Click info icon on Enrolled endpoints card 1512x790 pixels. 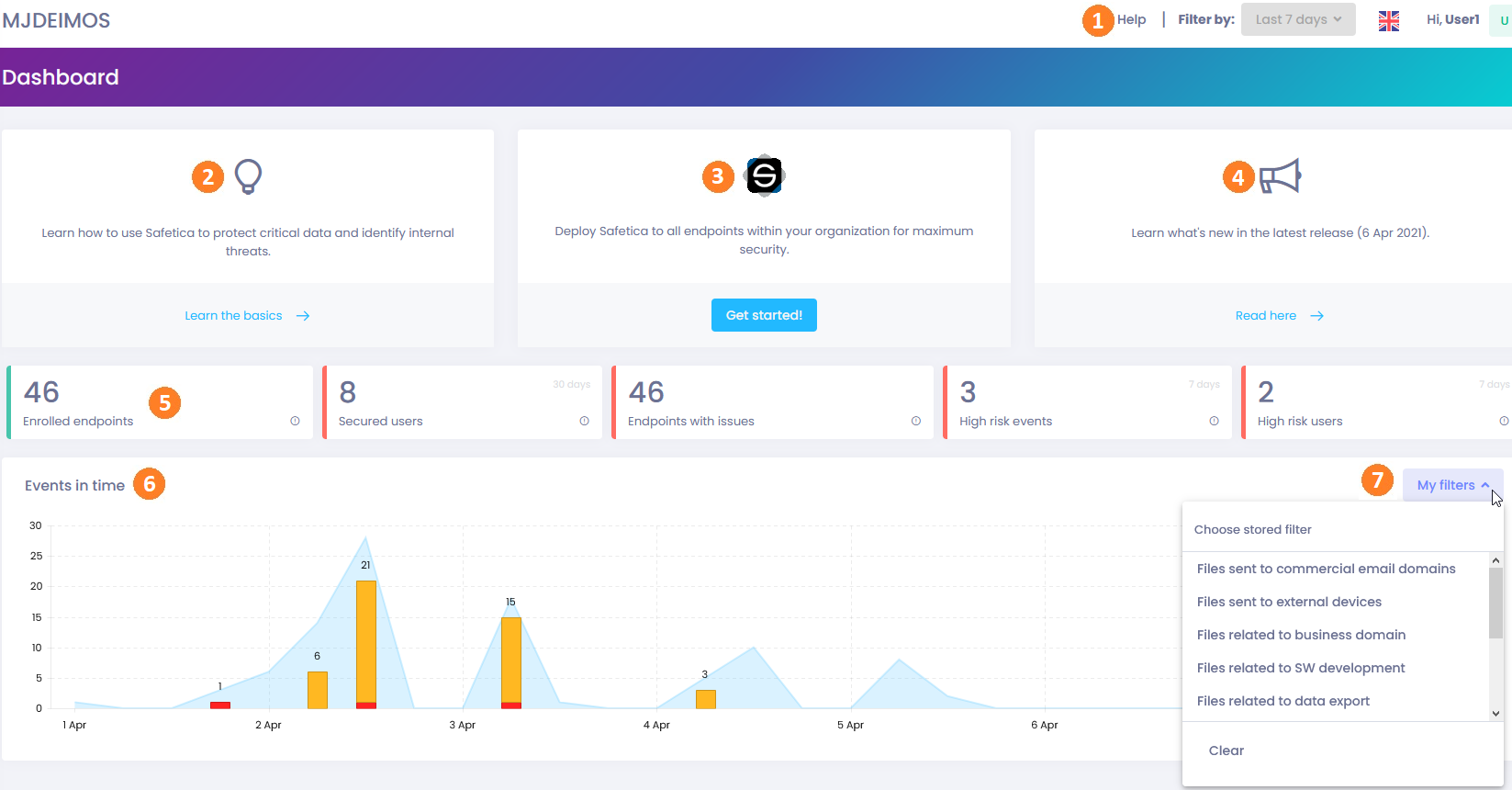pos(295,421)
